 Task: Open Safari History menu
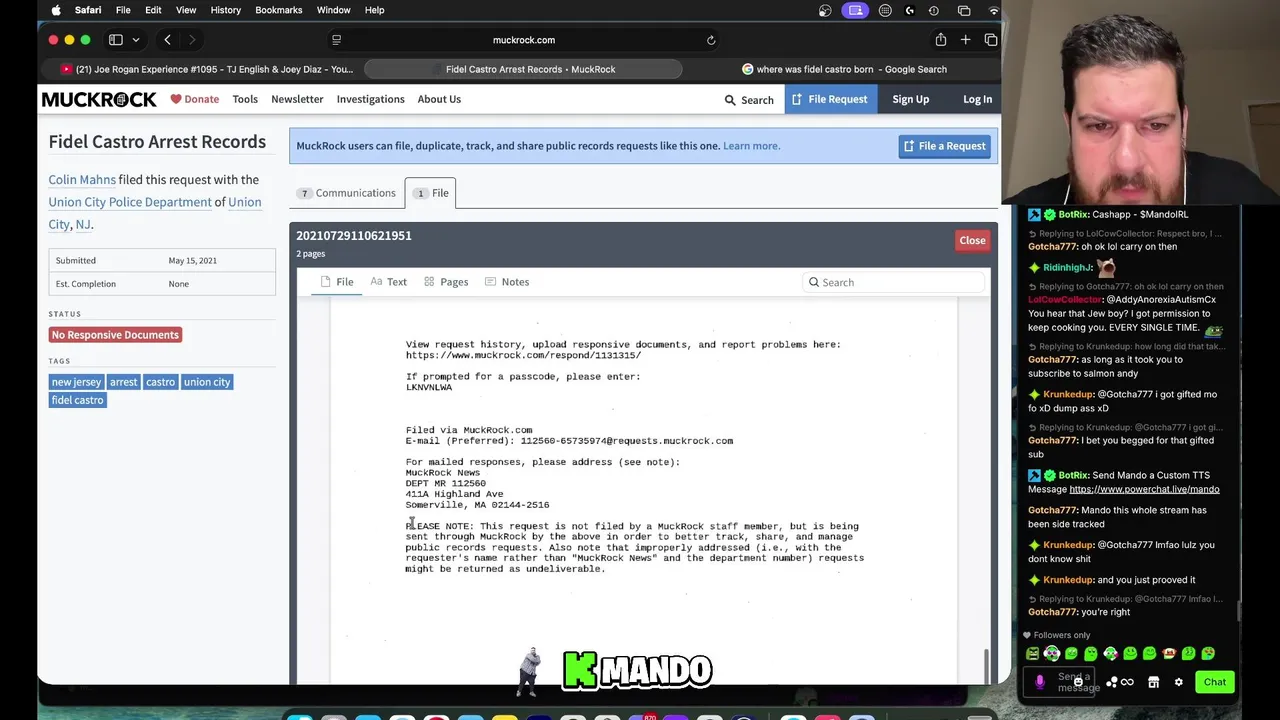point(225,10)
